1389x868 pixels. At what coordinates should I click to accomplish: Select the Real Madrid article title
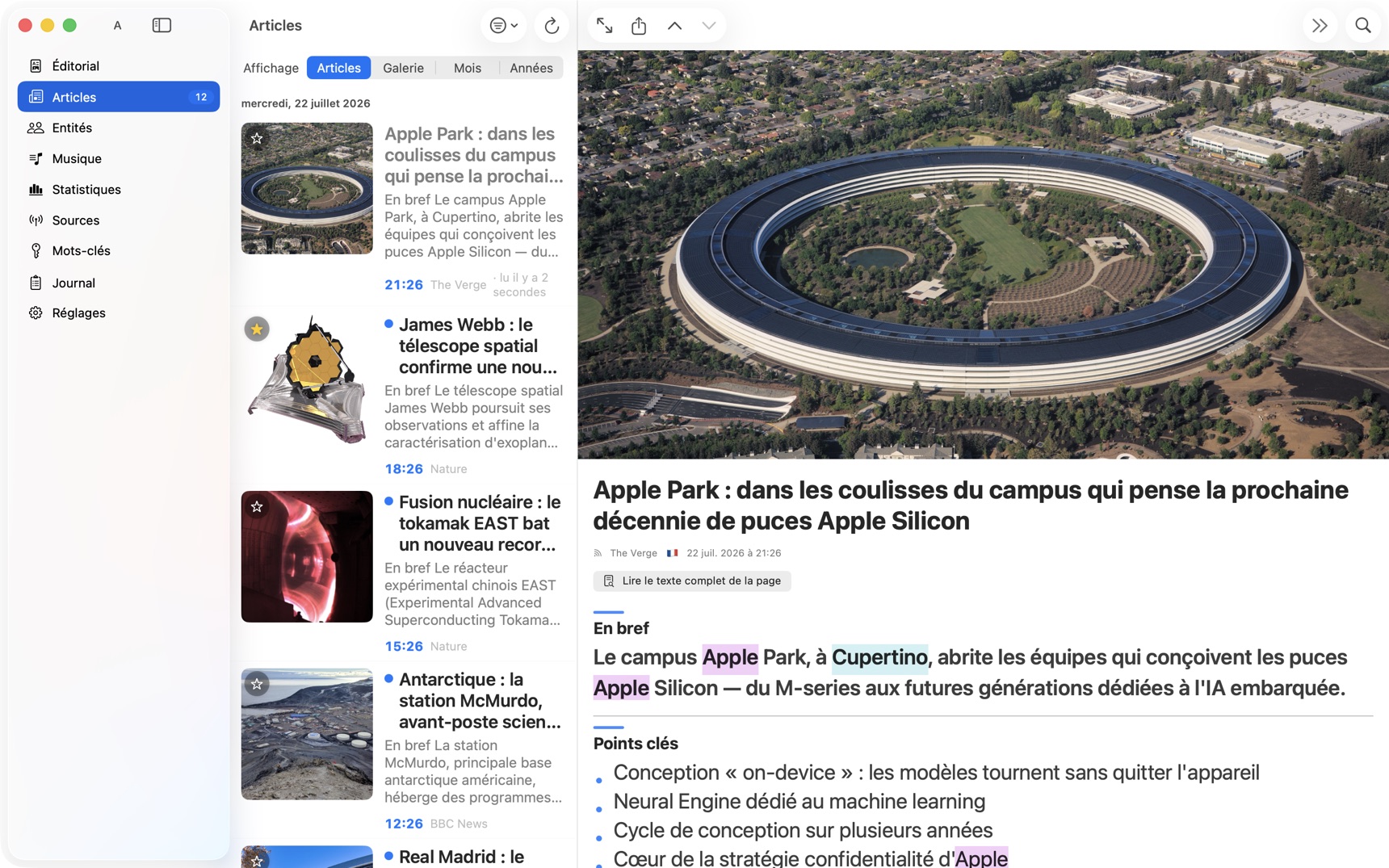[x=461, y=857]
